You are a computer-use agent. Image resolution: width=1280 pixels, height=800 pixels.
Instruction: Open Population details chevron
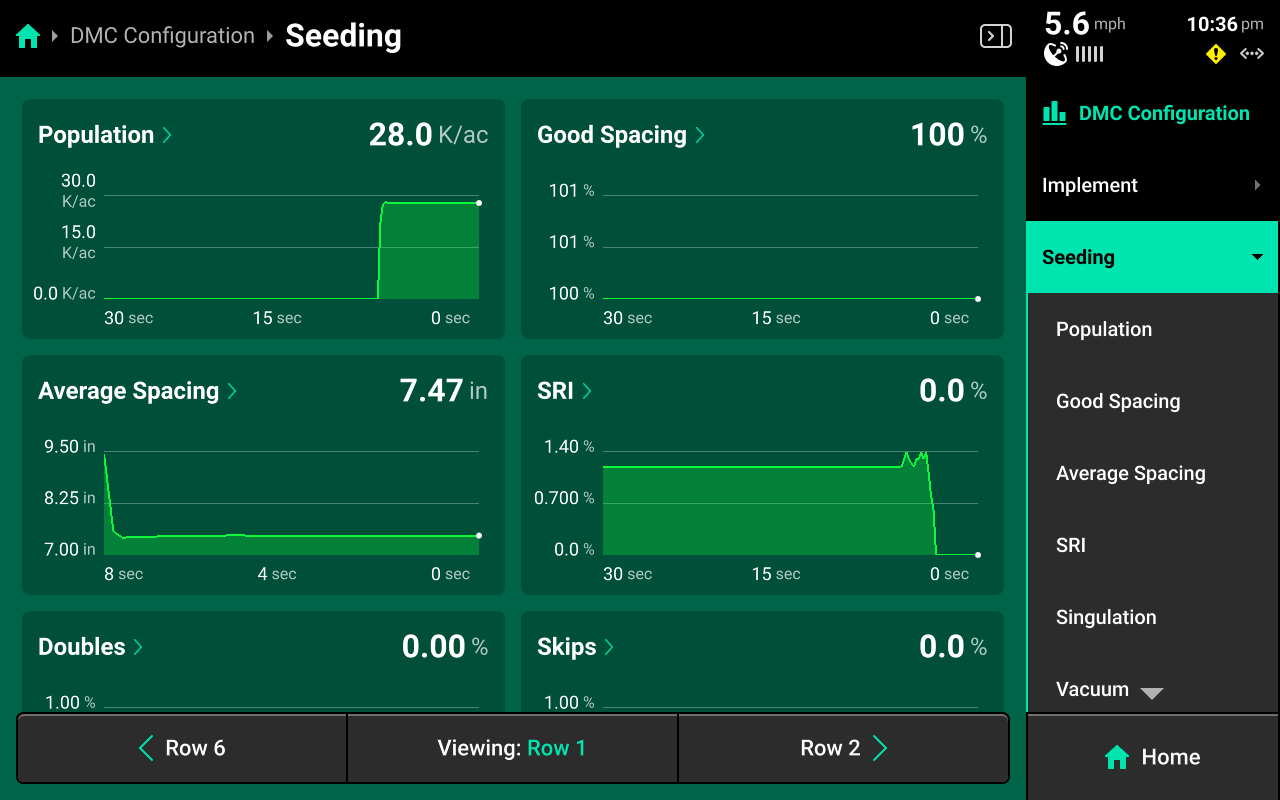tap(167, 135)
